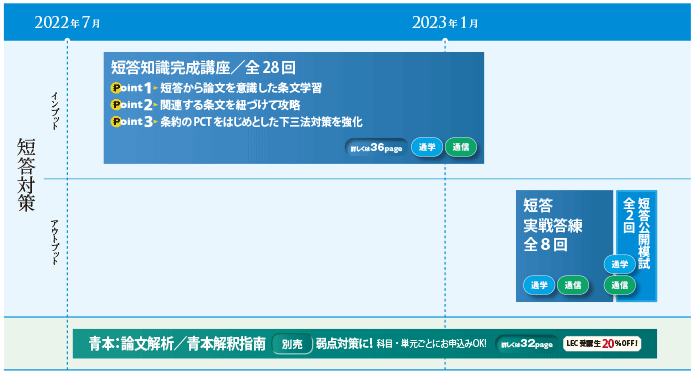Select text 関連する条文を紐づけて攻略
This screenshot has height=376, width=699.
click(230, 105)
